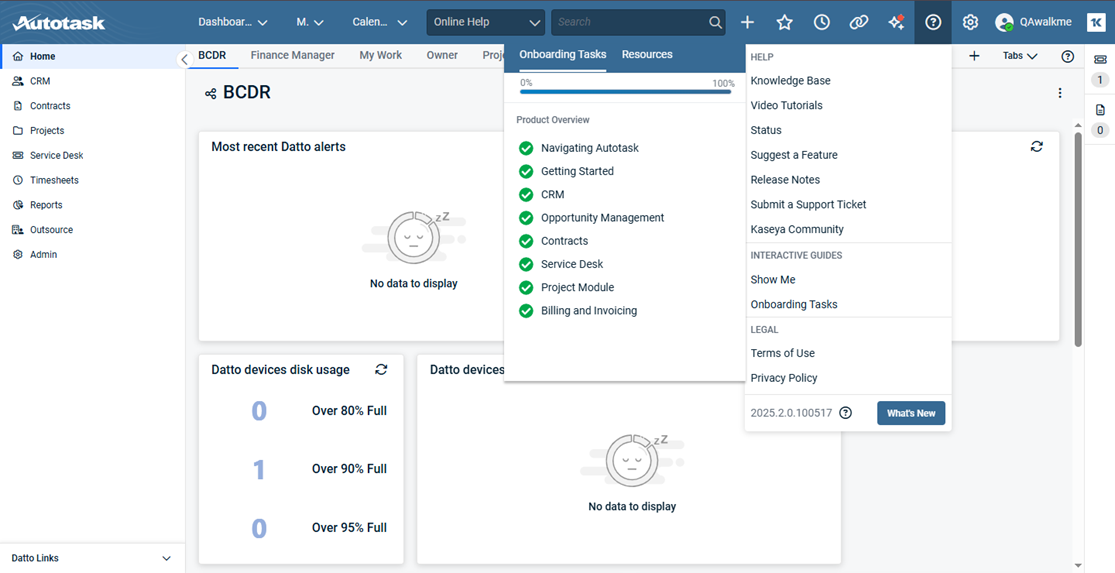The height and width of the screenshot is (573, 1115).
Task: Open Video Tutorials
Action: [x=786, y=105]
